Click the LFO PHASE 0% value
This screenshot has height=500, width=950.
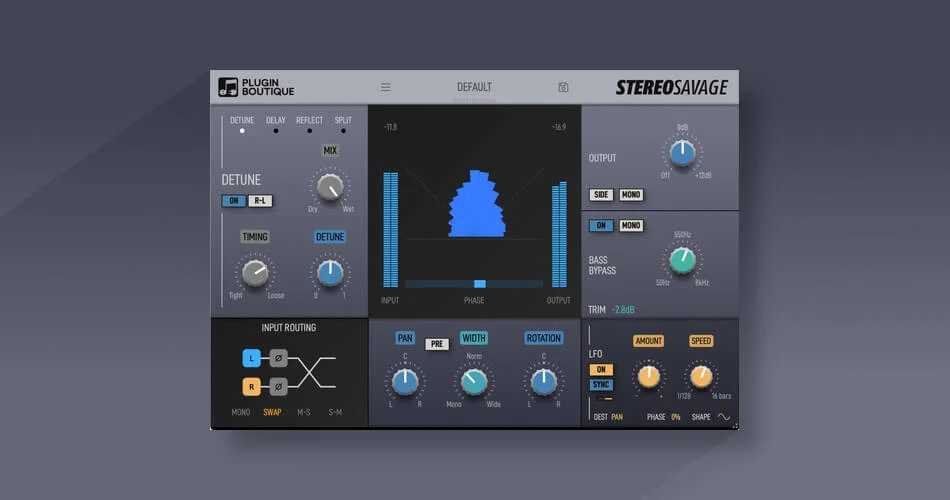(676, 417)
